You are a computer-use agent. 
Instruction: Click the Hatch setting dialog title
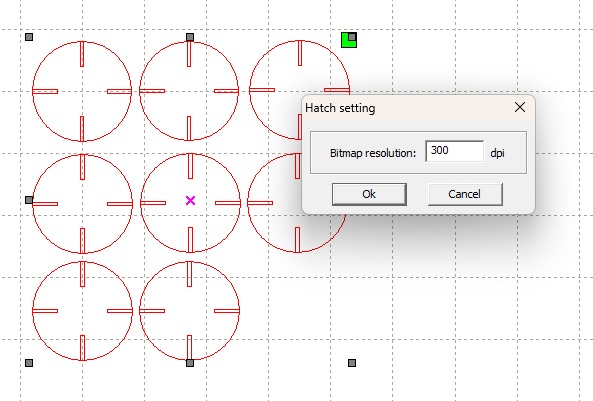(340, 108)
